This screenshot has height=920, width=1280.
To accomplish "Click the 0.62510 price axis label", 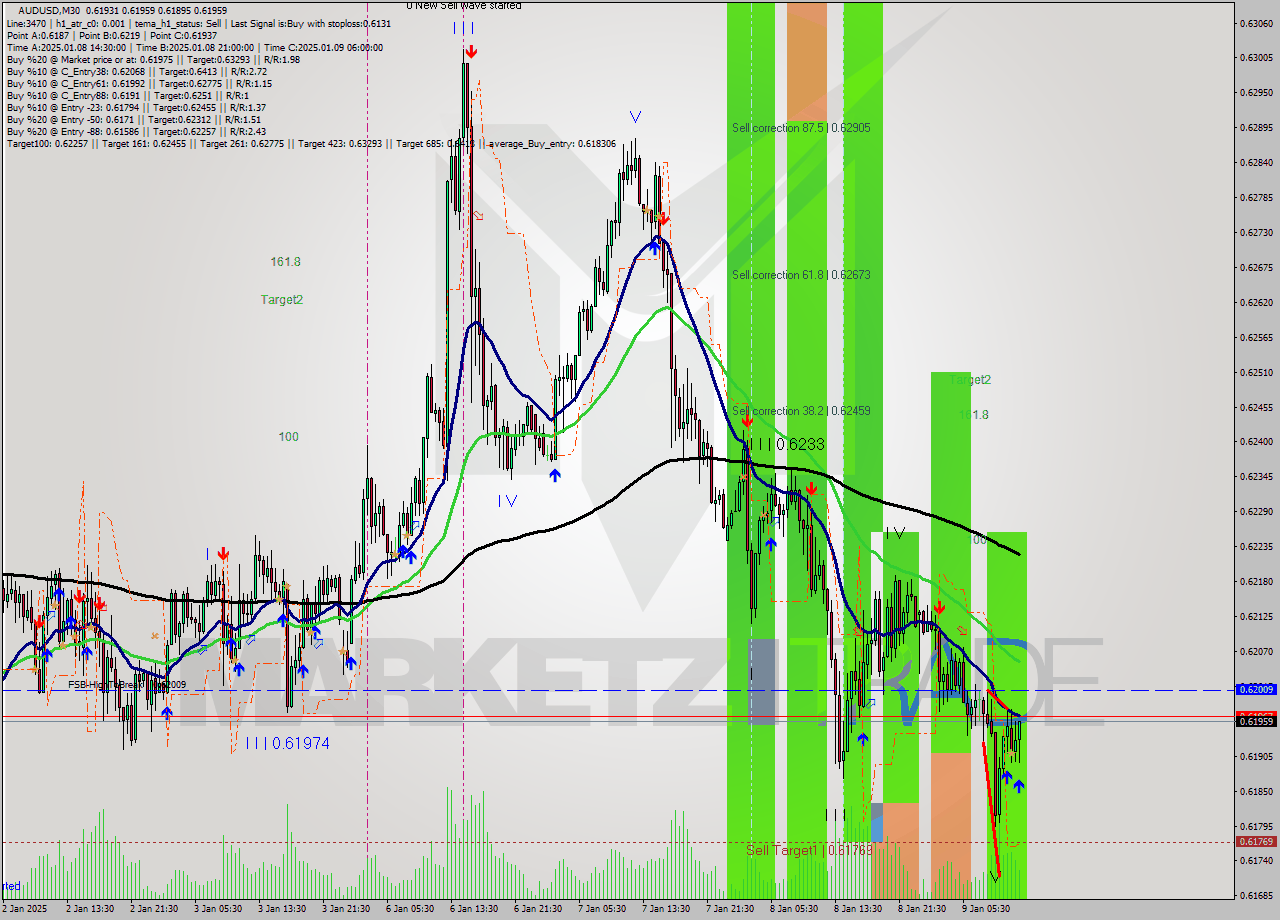I will coord(1257,372).
